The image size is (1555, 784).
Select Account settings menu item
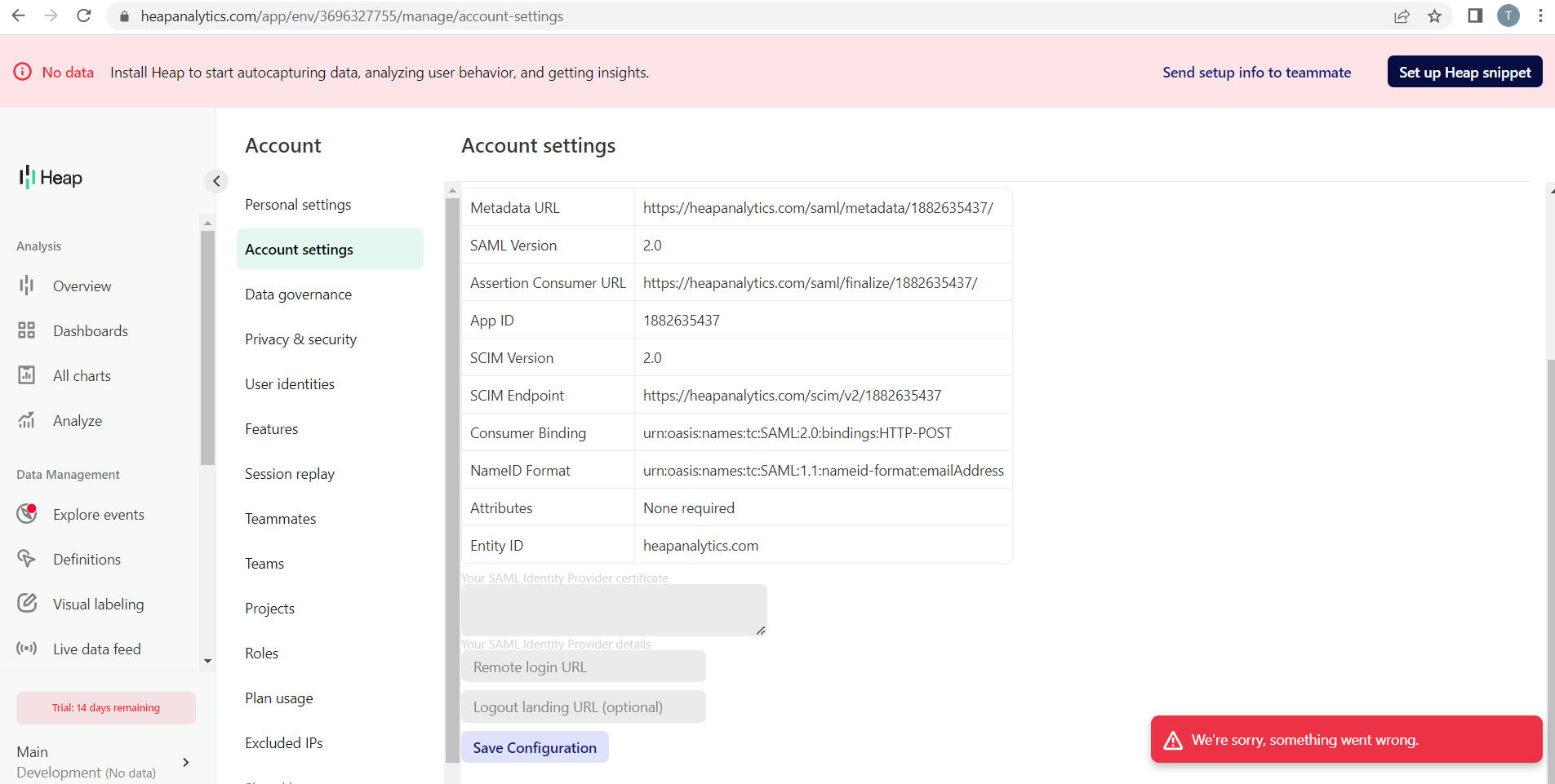(330, 249)
